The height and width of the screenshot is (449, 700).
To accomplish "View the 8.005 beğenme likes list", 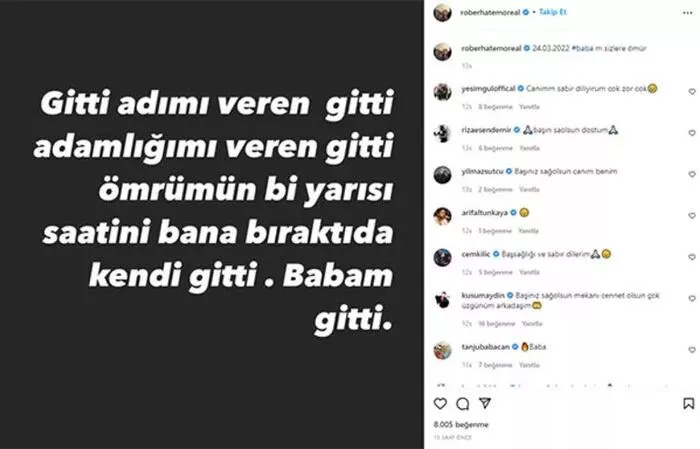I will [461, 424].
